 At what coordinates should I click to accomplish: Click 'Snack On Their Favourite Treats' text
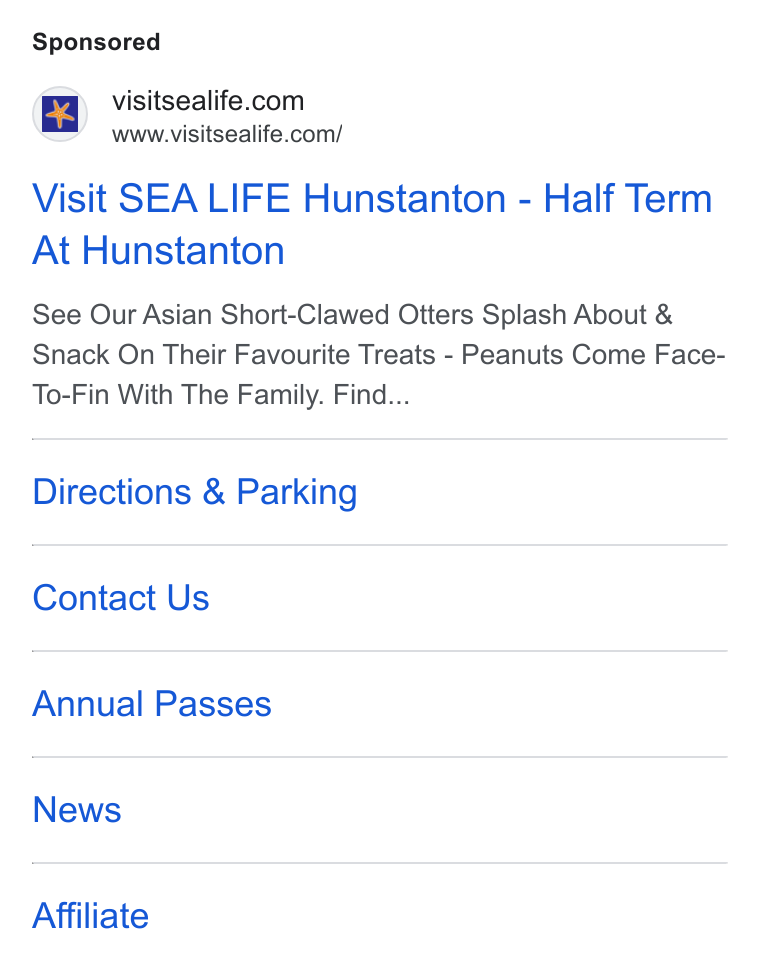(234, 354)
